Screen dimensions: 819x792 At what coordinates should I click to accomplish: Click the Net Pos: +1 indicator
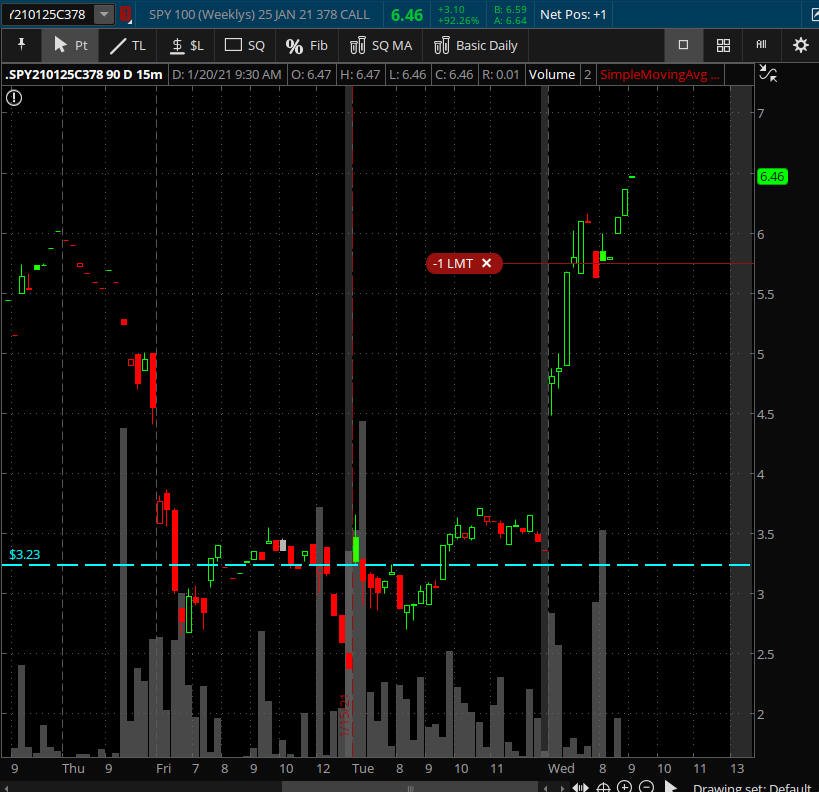point(573,15)
